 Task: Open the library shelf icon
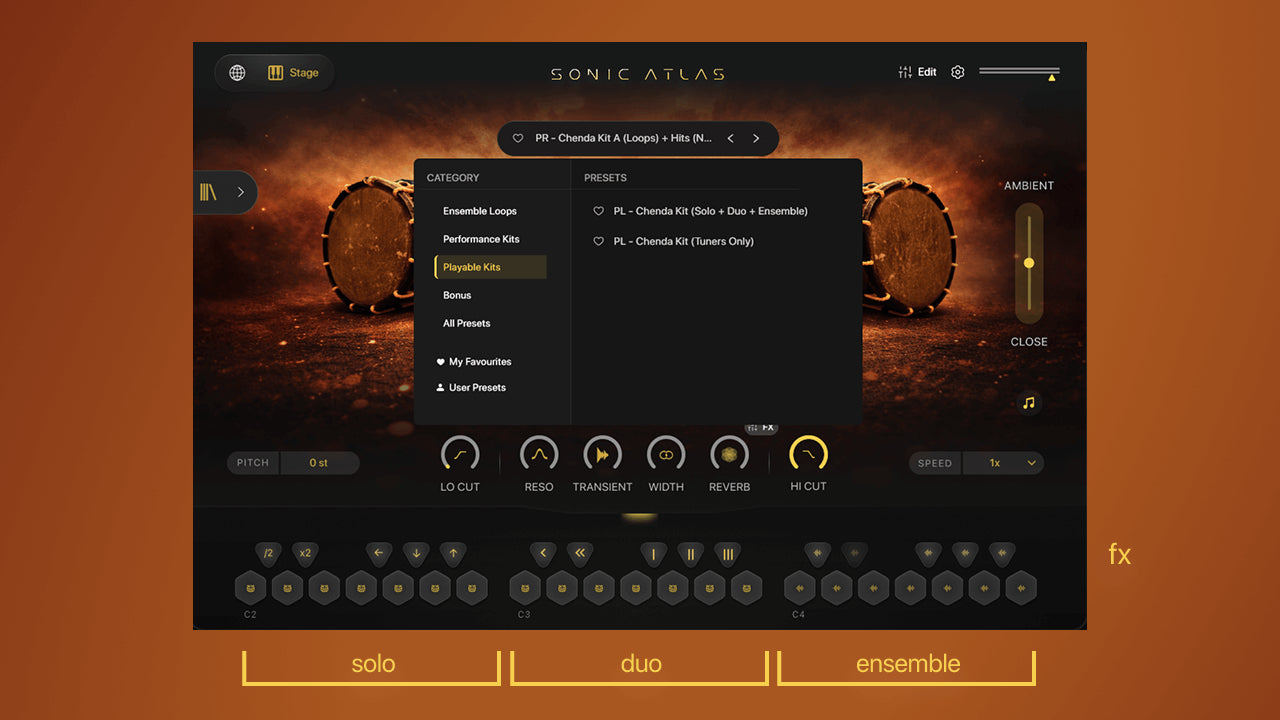(208, 192)
